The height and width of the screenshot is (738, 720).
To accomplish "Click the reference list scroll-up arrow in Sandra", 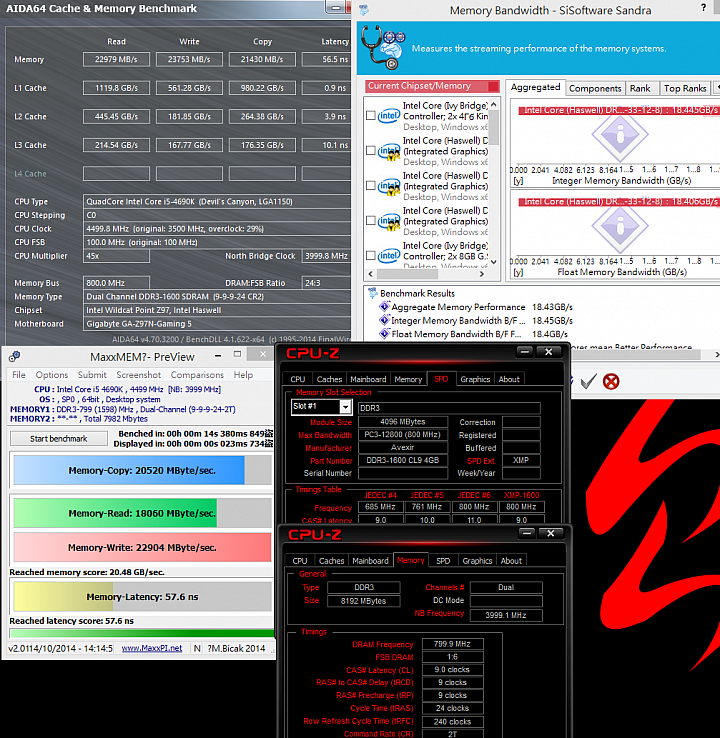I will point(494,104).
